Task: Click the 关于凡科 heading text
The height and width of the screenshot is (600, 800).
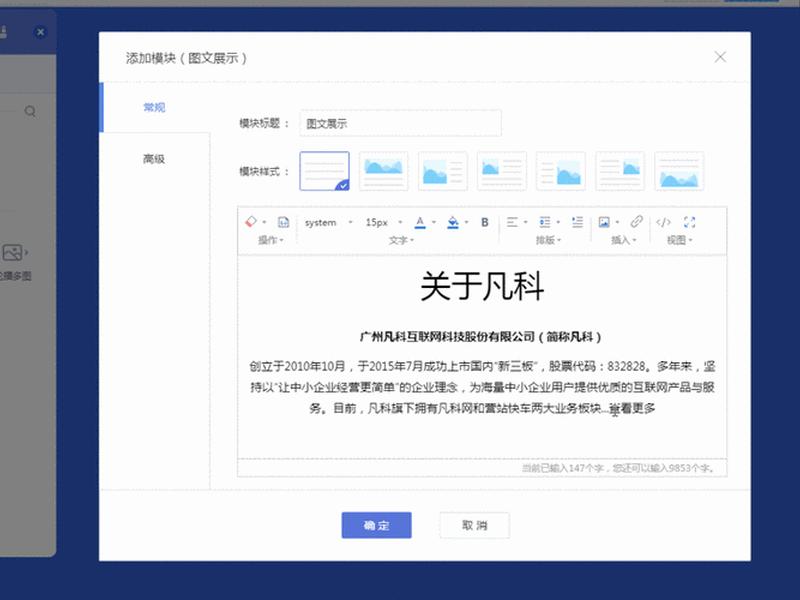Action: click(482, 286)
